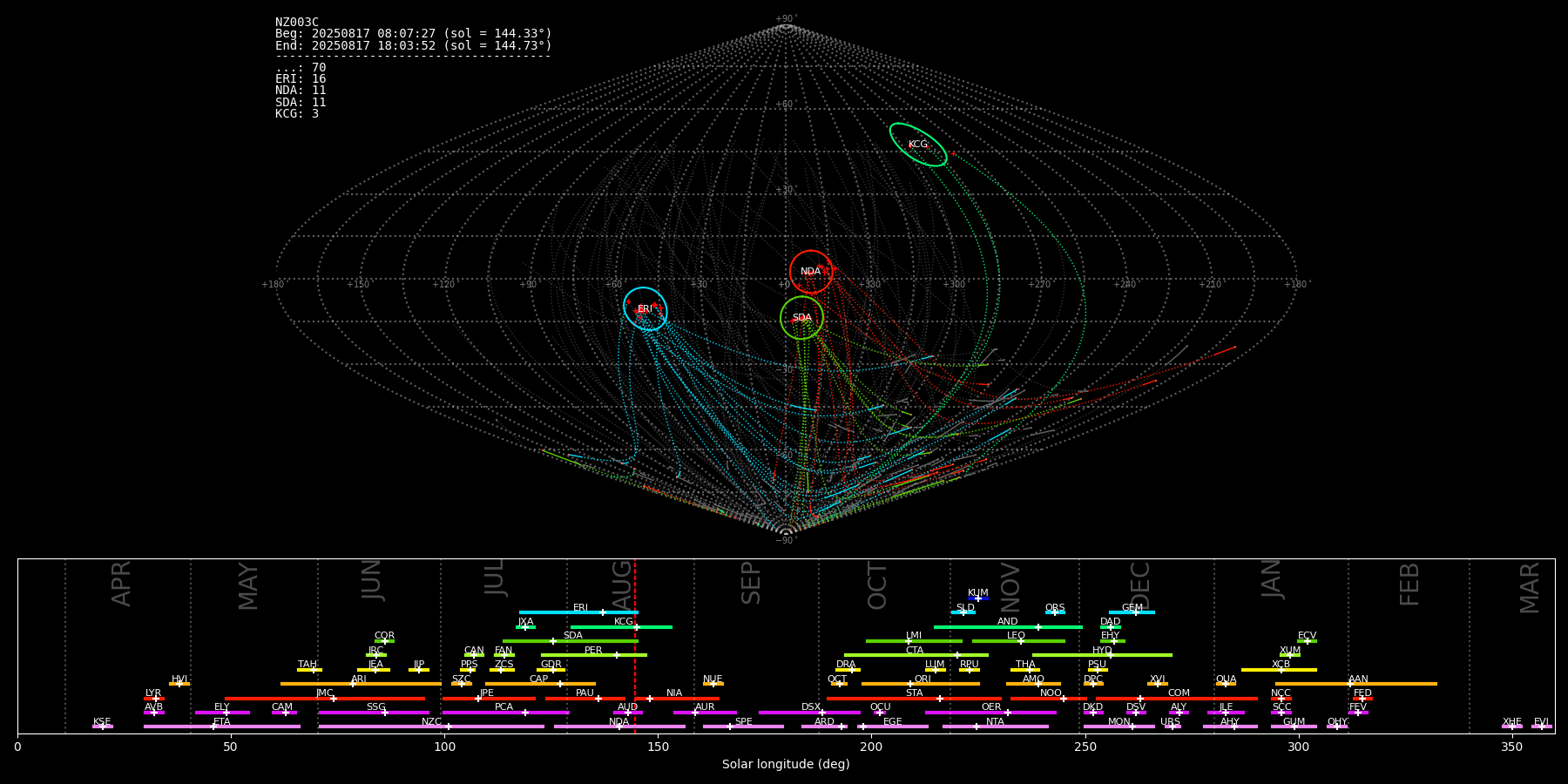The image size is (1568, 784).
Task: Click the JUN month label in timeline
Action: point(372,580)
